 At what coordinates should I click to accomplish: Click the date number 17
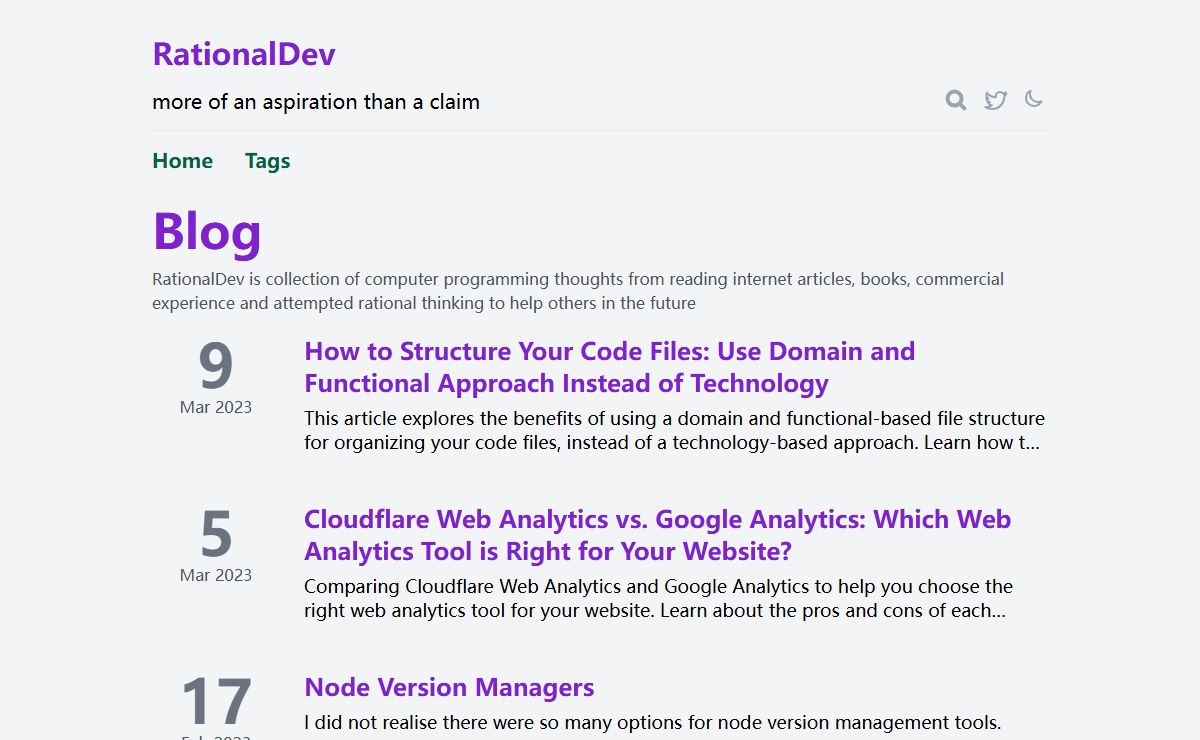point(216,702)
